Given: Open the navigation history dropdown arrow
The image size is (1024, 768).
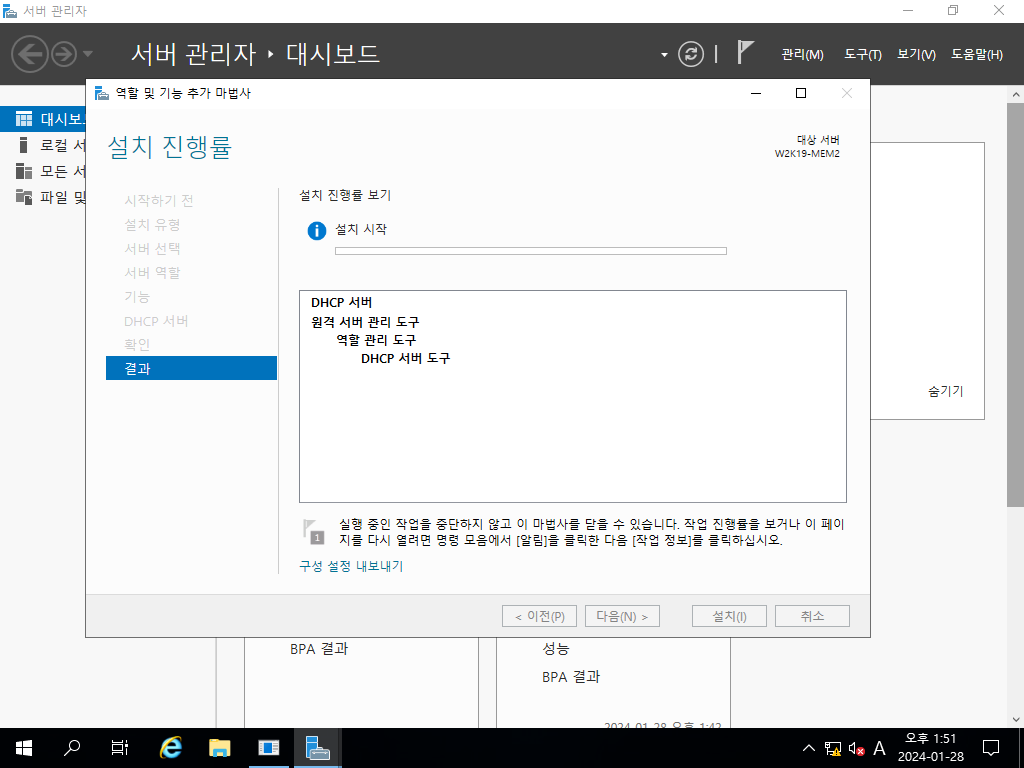Looking at the screenshot, I should (88, 54).
